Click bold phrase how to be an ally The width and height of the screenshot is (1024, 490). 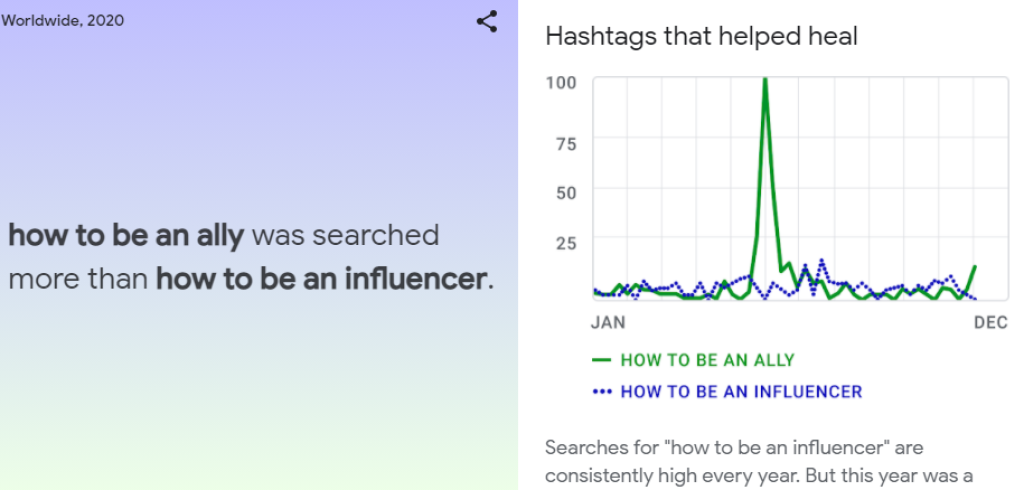point(126,235)
